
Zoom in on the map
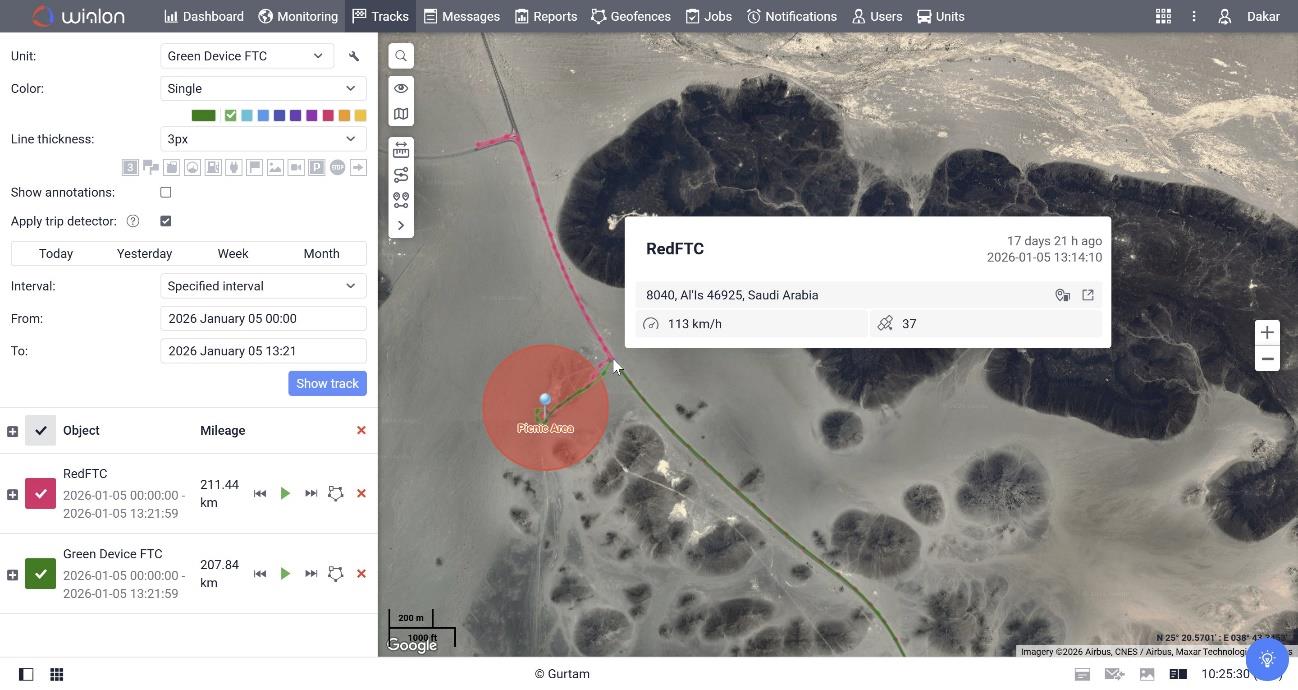point(1267,332)
